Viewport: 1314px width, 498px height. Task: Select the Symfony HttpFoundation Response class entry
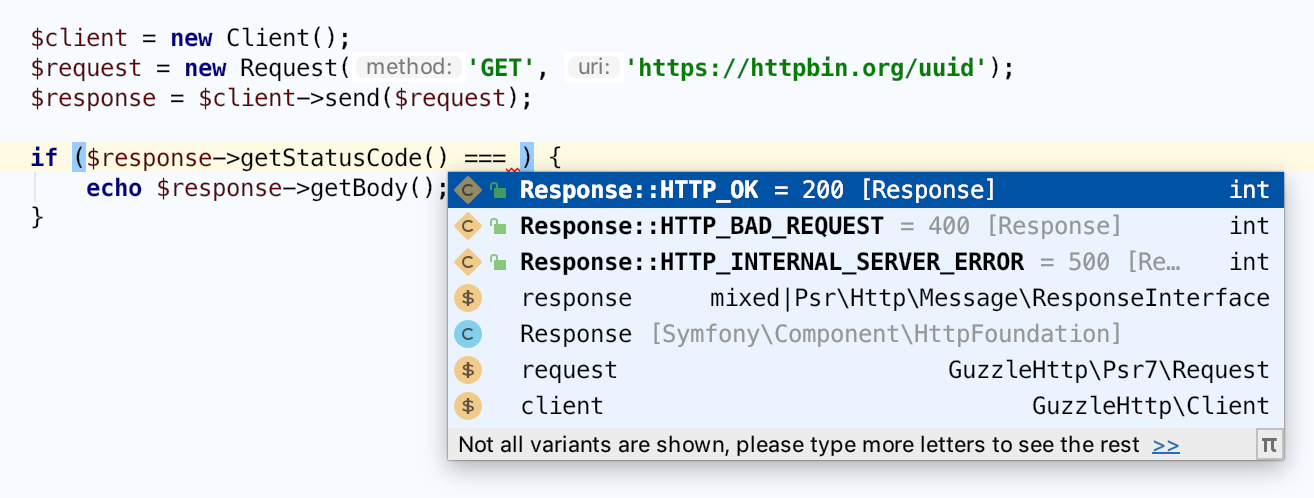tap(820, 334)
